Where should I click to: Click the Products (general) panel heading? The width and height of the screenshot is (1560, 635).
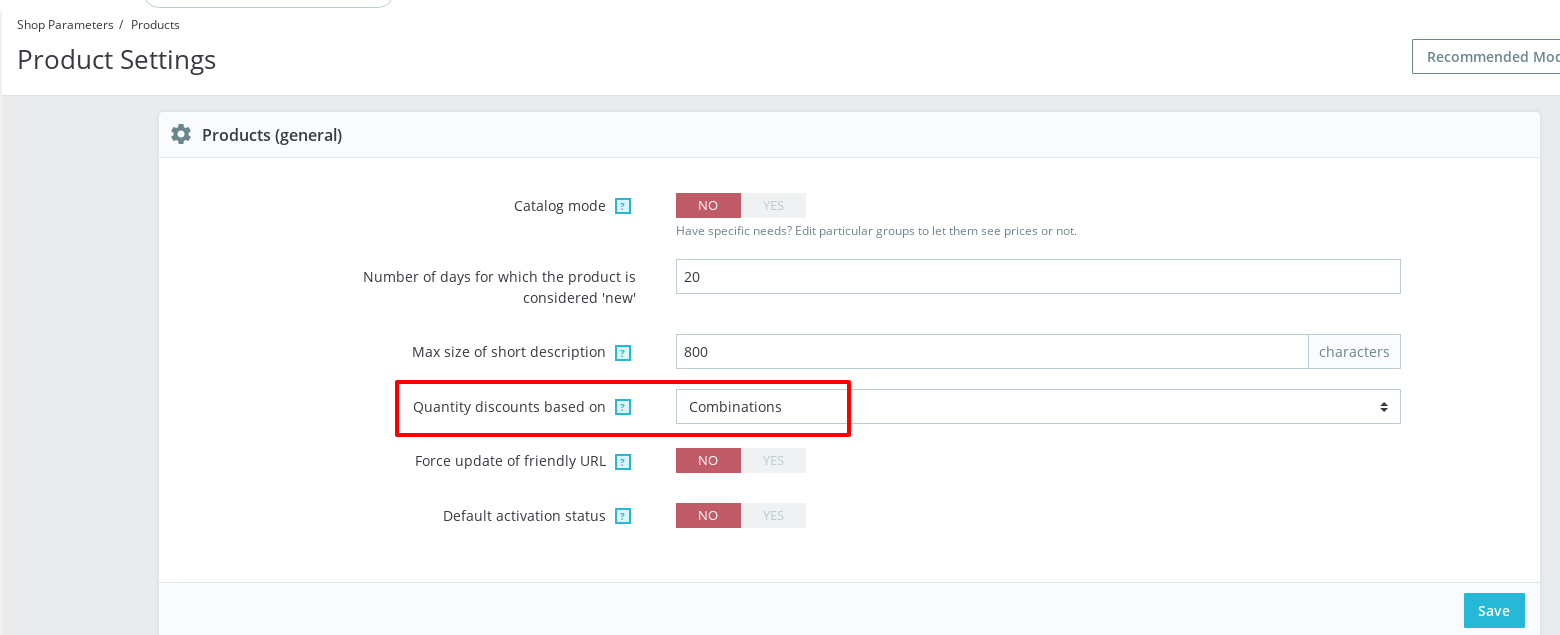272,135
